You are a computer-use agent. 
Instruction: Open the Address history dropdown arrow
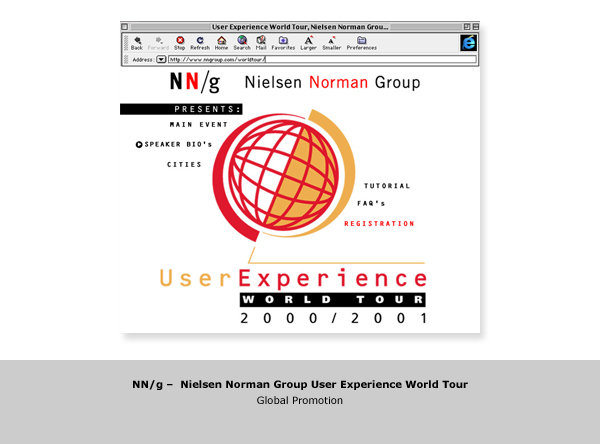click(161, 59)
